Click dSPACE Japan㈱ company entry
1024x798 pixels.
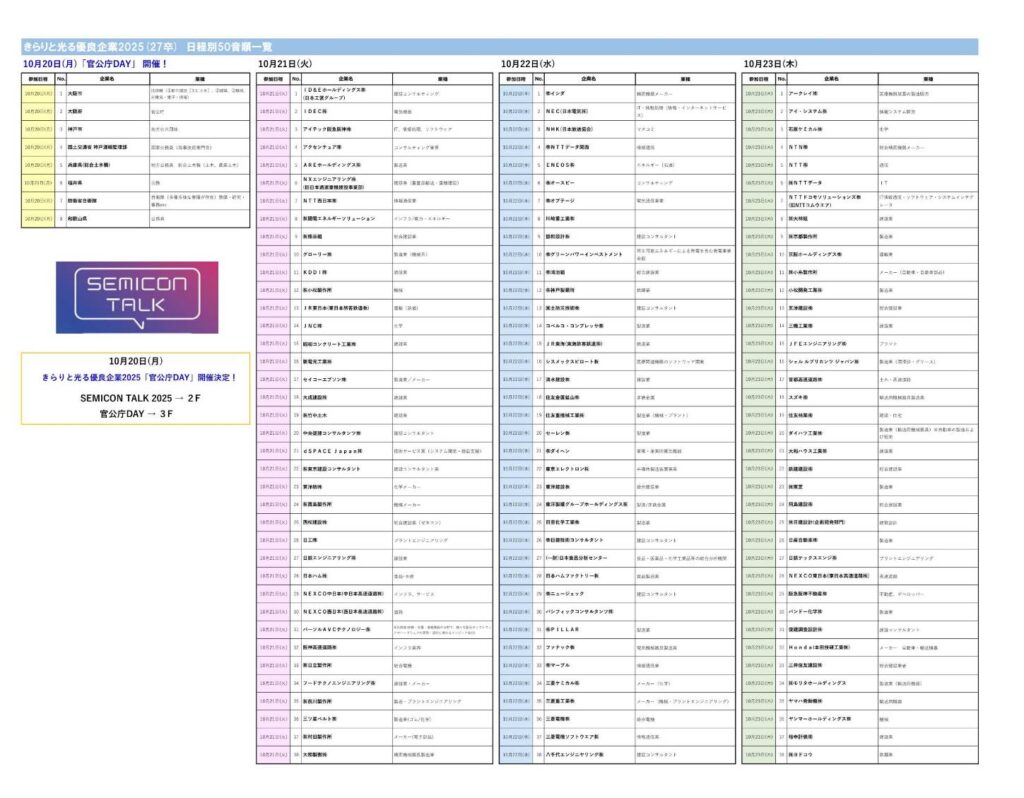pos(329,451)
